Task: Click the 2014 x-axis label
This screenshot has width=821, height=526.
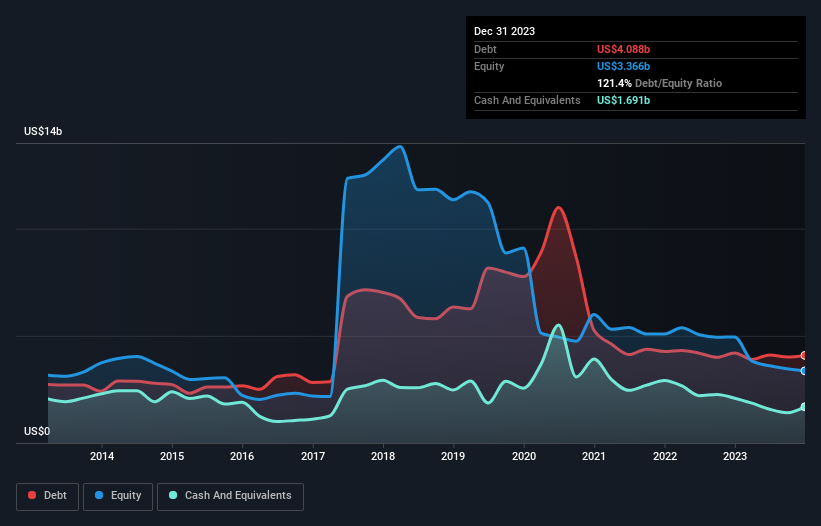Action: (102, 456)
